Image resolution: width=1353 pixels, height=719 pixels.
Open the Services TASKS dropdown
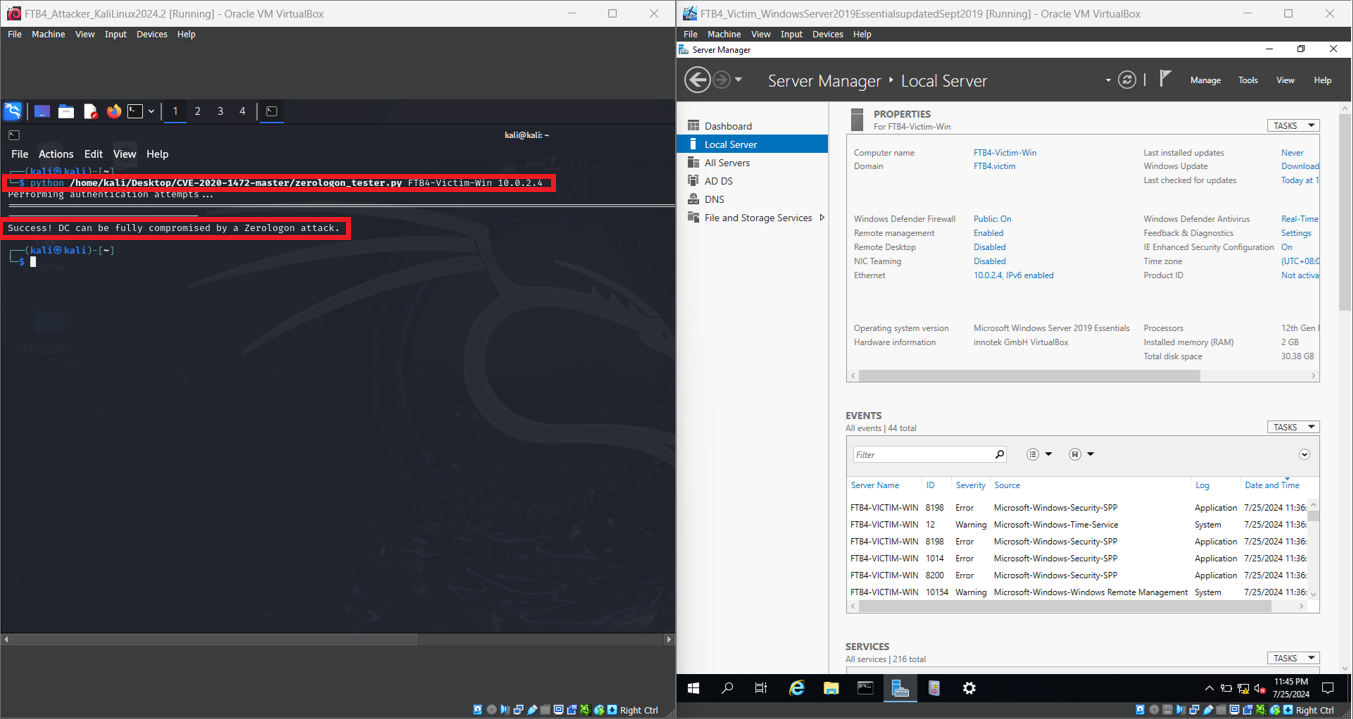click(1293, 658)
